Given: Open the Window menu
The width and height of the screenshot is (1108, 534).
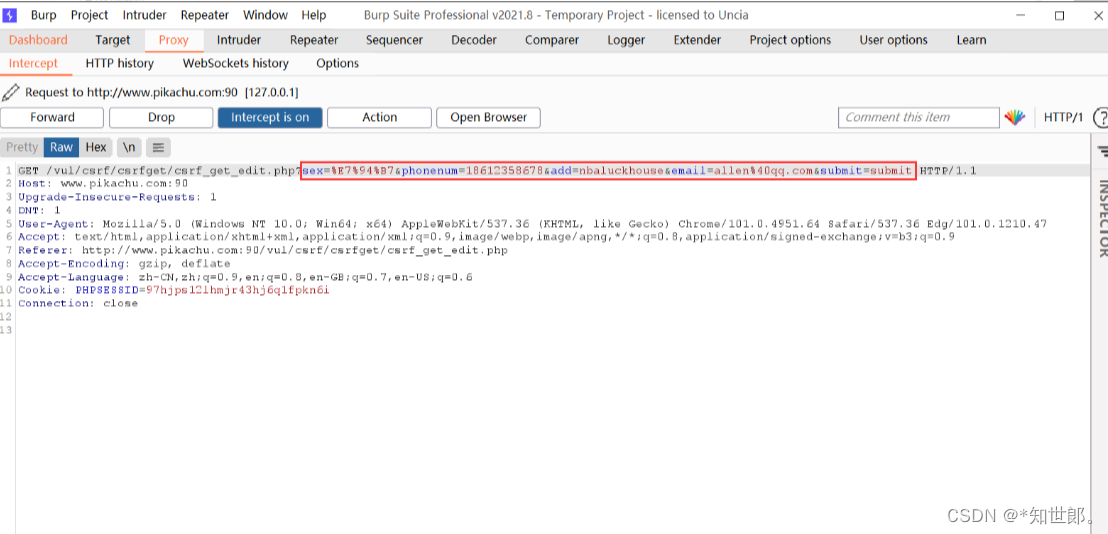Looking at the screenshot, I should point(266,15).
